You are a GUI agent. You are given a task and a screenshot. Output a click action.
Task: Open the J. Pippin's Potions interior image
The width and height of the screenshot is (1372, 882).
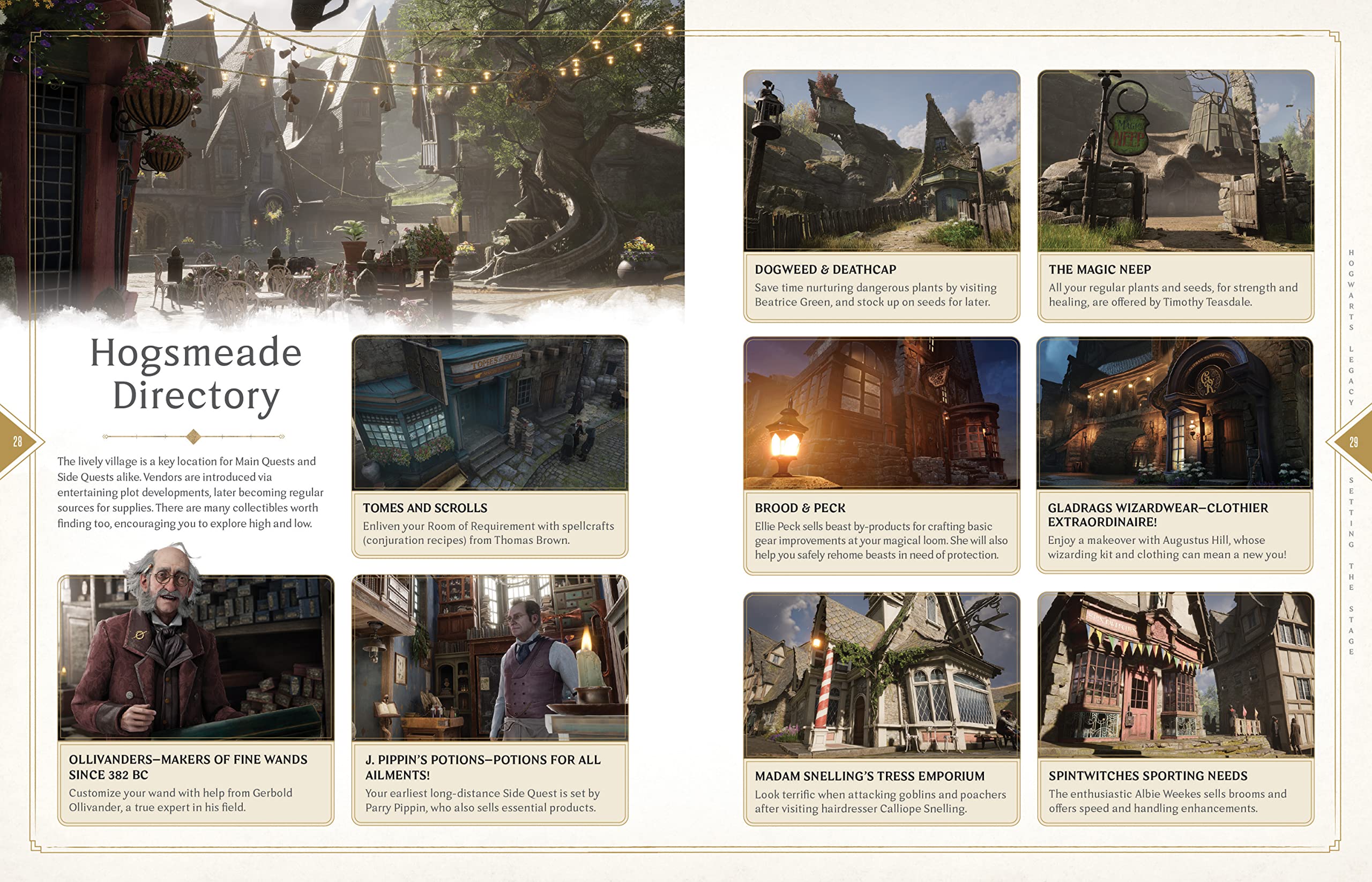(490, 657)
